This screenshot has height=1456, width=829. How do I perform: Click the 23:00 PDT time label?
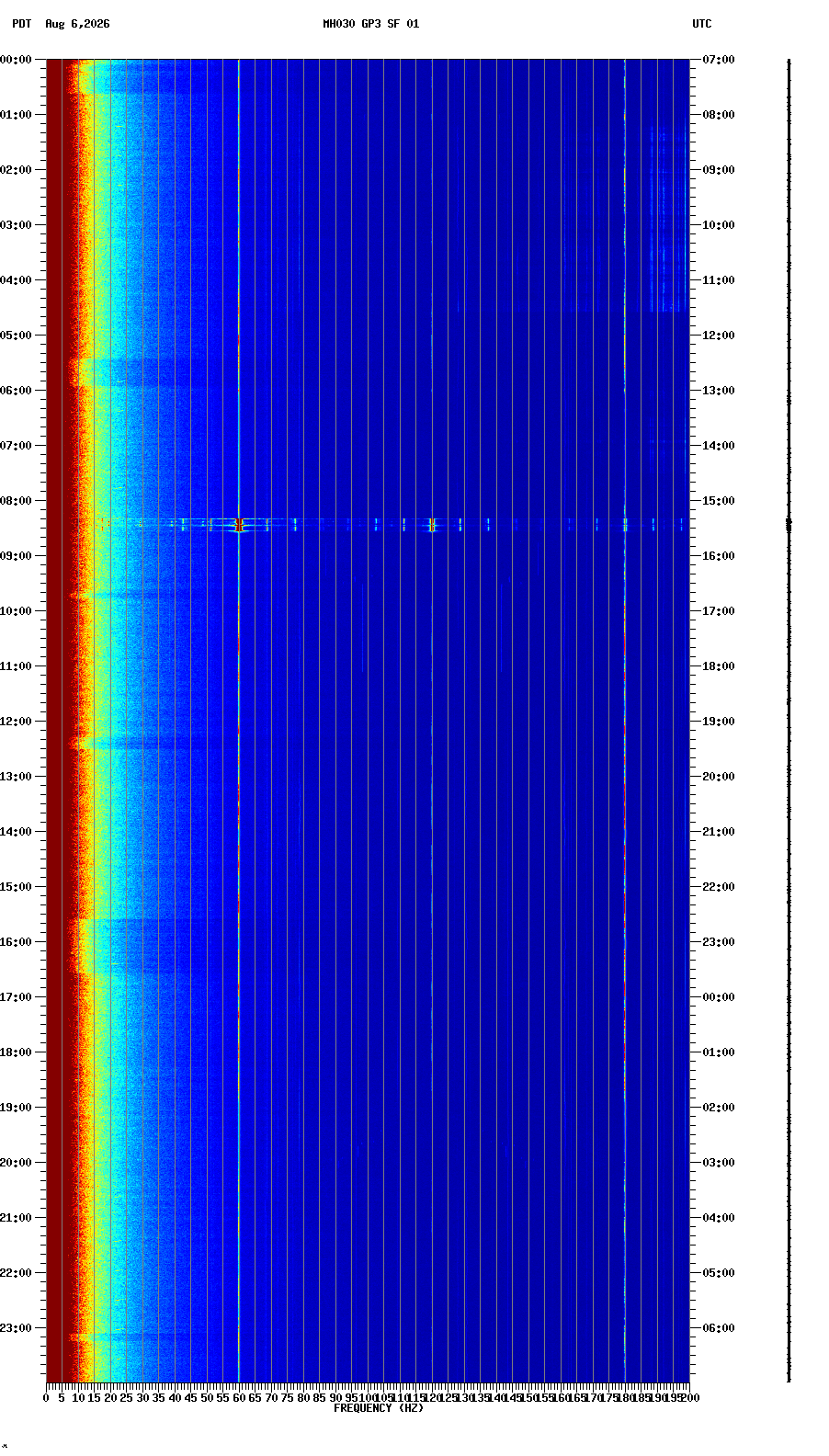click(x=16, y=1328)
